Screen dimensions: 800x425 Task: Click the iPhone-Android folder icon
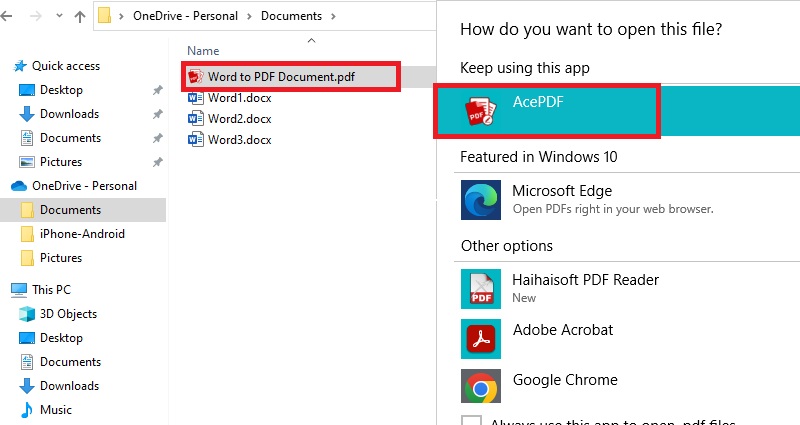pos(27,234)
